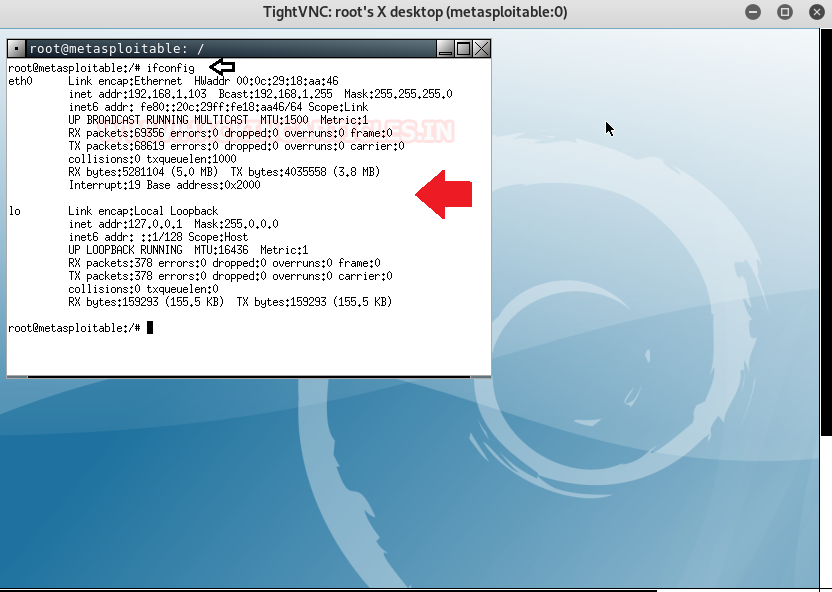
Task: Click the 'RX packets:69356' text
Action: (x=116, y=133)
